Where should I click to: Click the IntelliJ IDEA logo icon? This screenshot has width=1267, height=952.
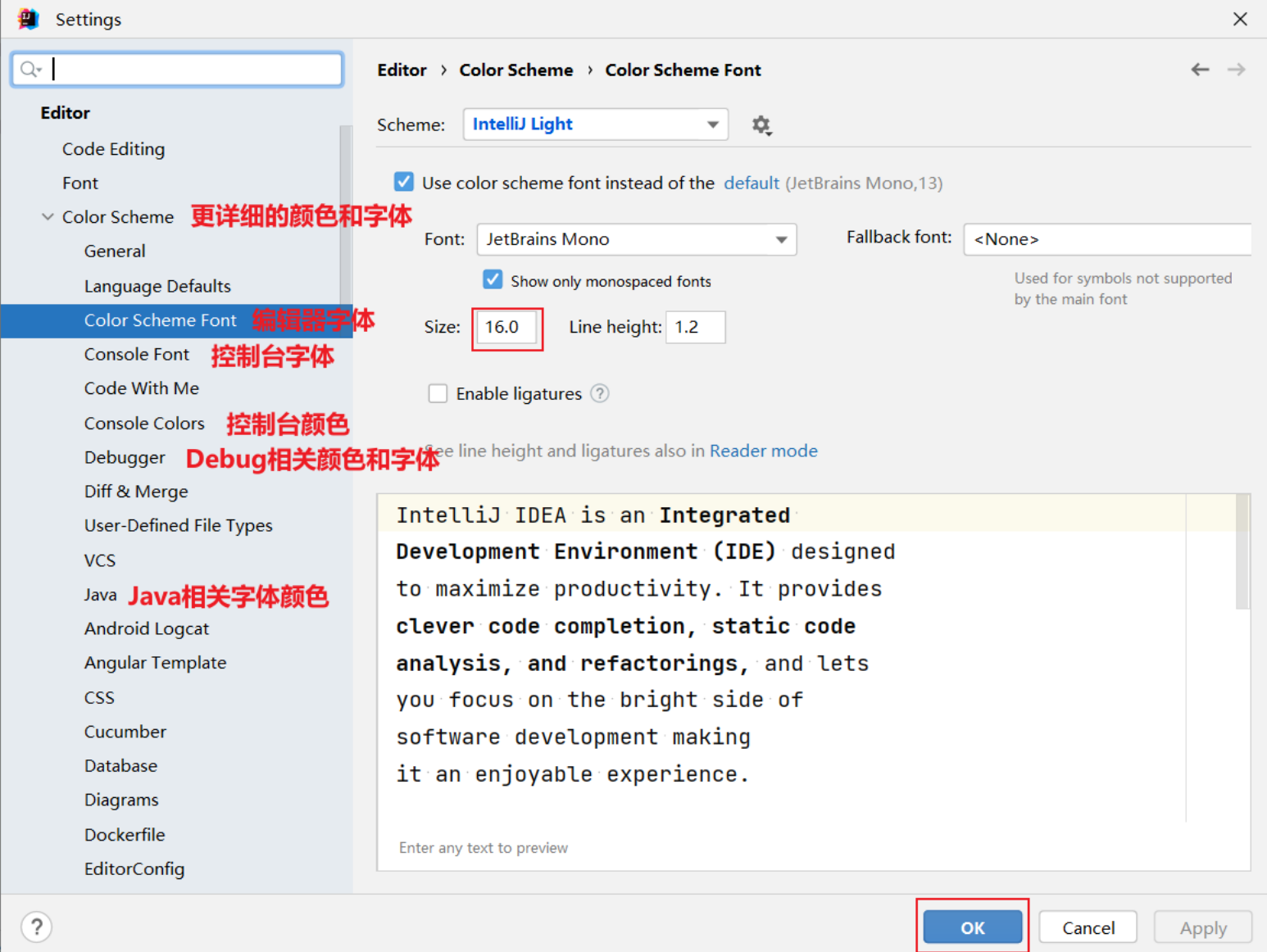coord(28,18)
